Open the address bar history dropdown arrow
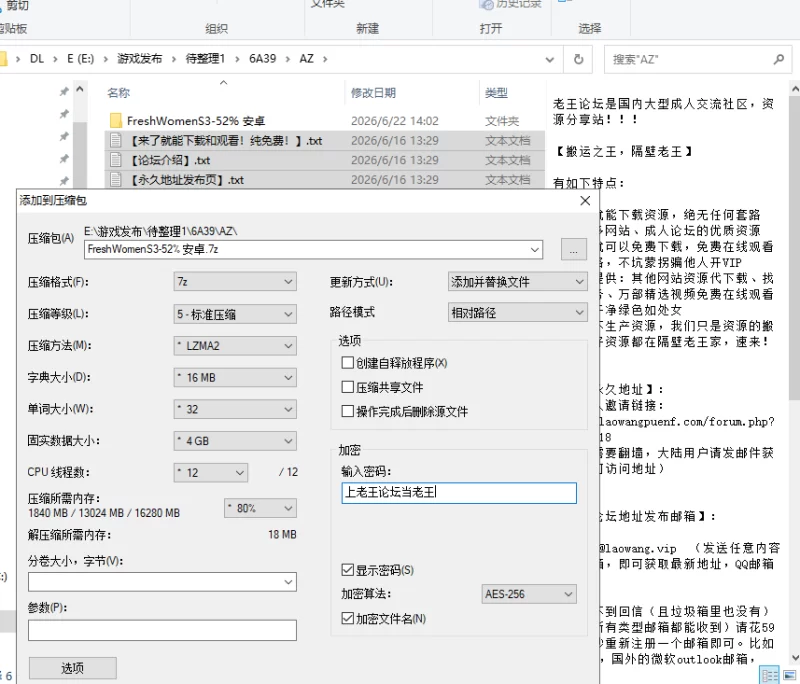 pos(549,60)
